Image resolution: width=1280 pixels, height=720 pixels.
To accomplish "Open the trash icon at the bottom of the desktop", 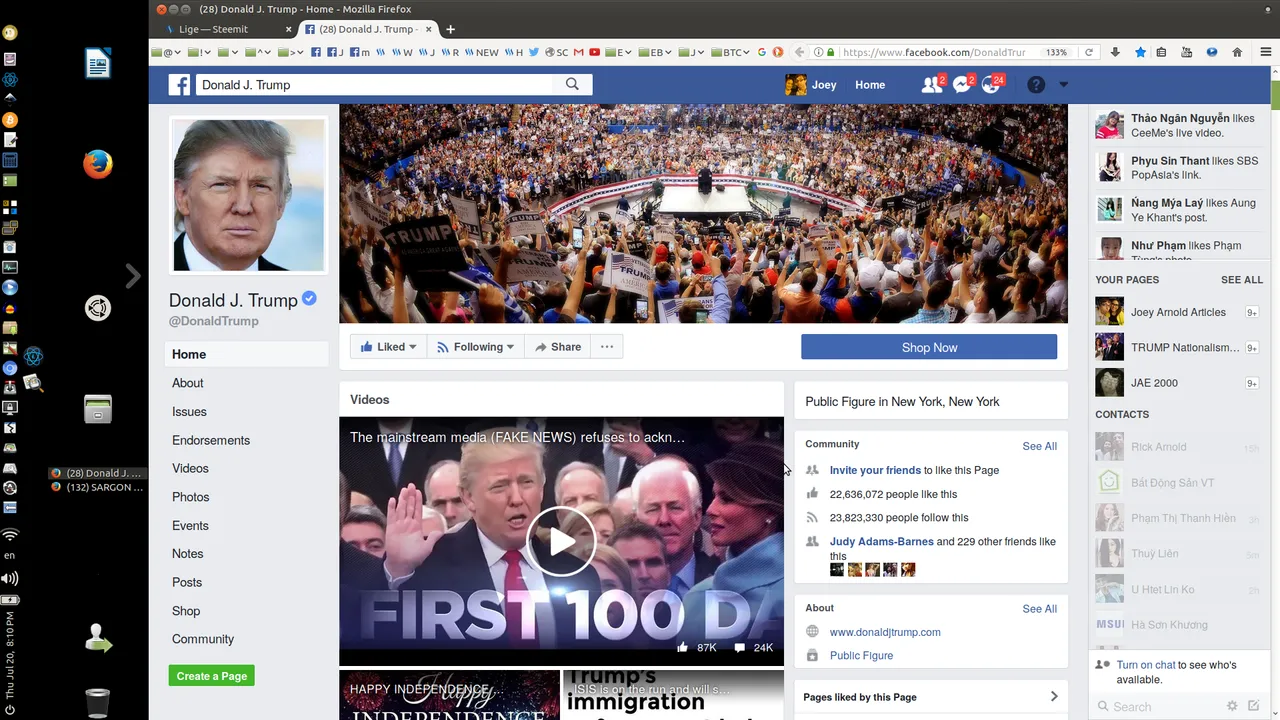I will [x=97, y=702].
